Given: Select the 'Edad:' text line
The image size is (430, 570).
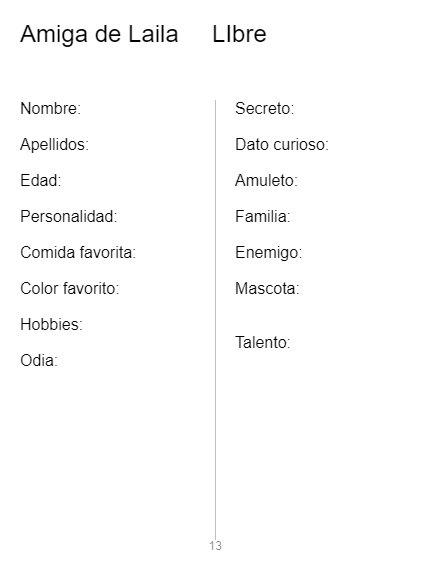Looking at the screenshot, I should pos(41,180).
